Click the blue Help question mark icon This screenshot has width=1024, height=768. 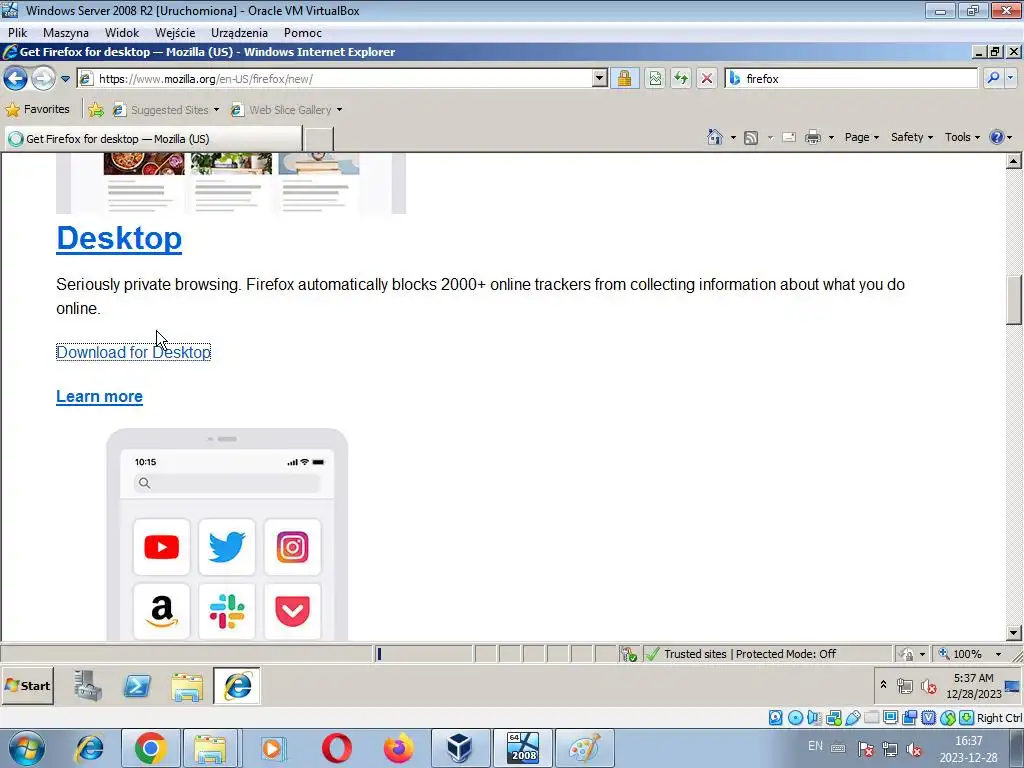click(997, 137)
